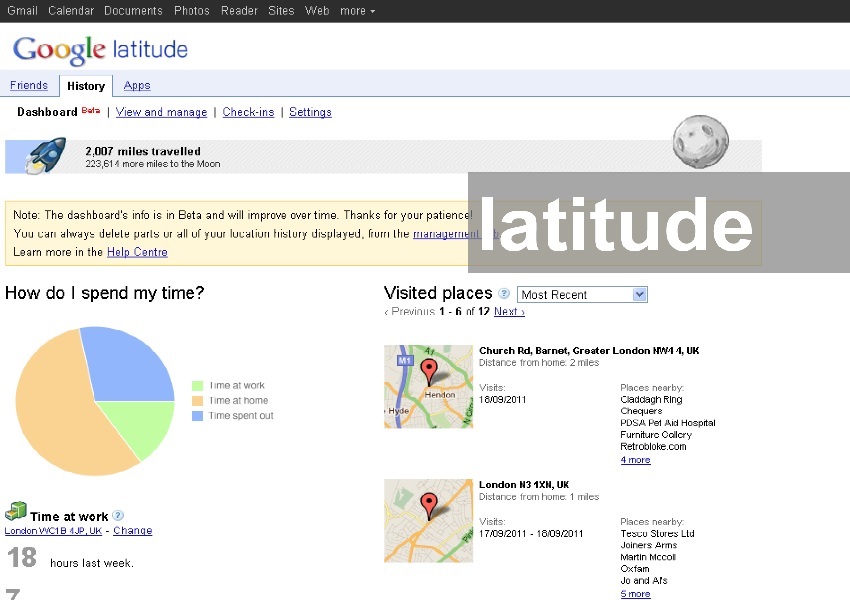Click the '17/09/2011 - 18/09/2011' visit dates
Image resolution: width=850 pixels, height=600 pixels.
[x=531, y=533]
